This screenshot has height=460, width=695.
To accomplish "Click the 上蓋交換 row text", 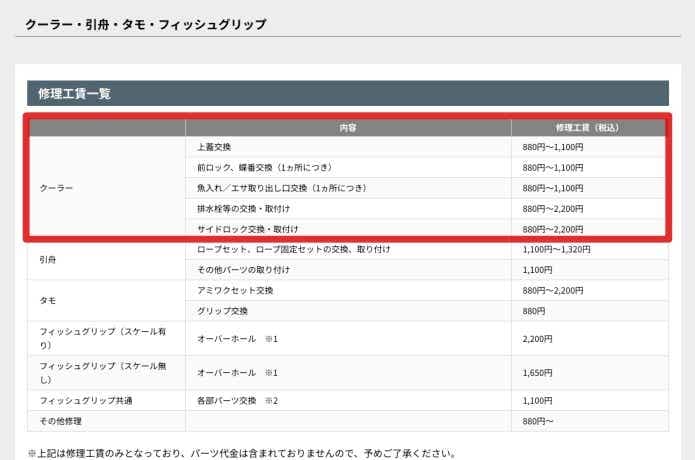I will (215, 147).
